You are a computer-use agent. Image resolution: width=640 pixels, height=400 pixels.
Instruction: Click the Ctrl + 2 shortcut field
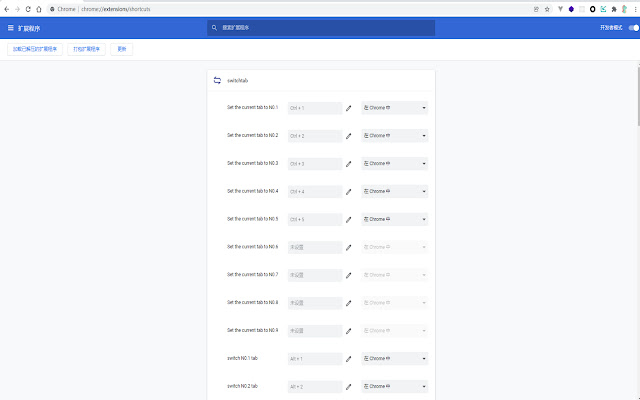coord(315,136)
